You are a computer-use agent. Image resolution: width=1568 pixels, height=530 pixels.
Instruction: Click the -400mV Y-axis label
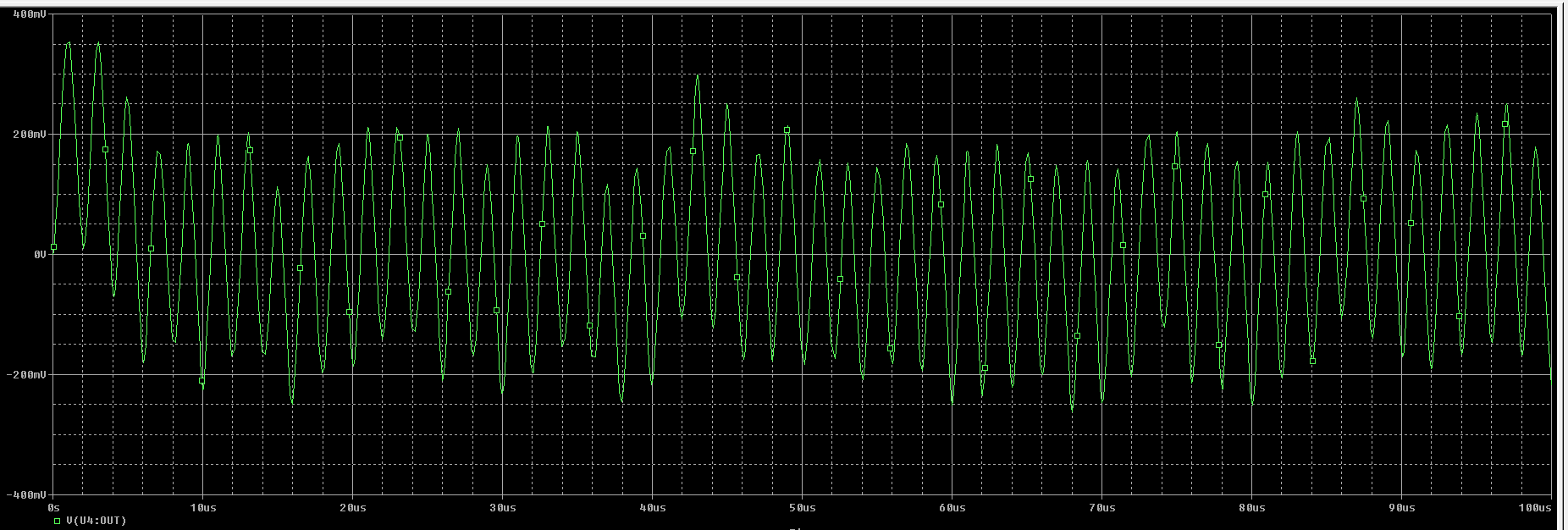pos(27,494)
